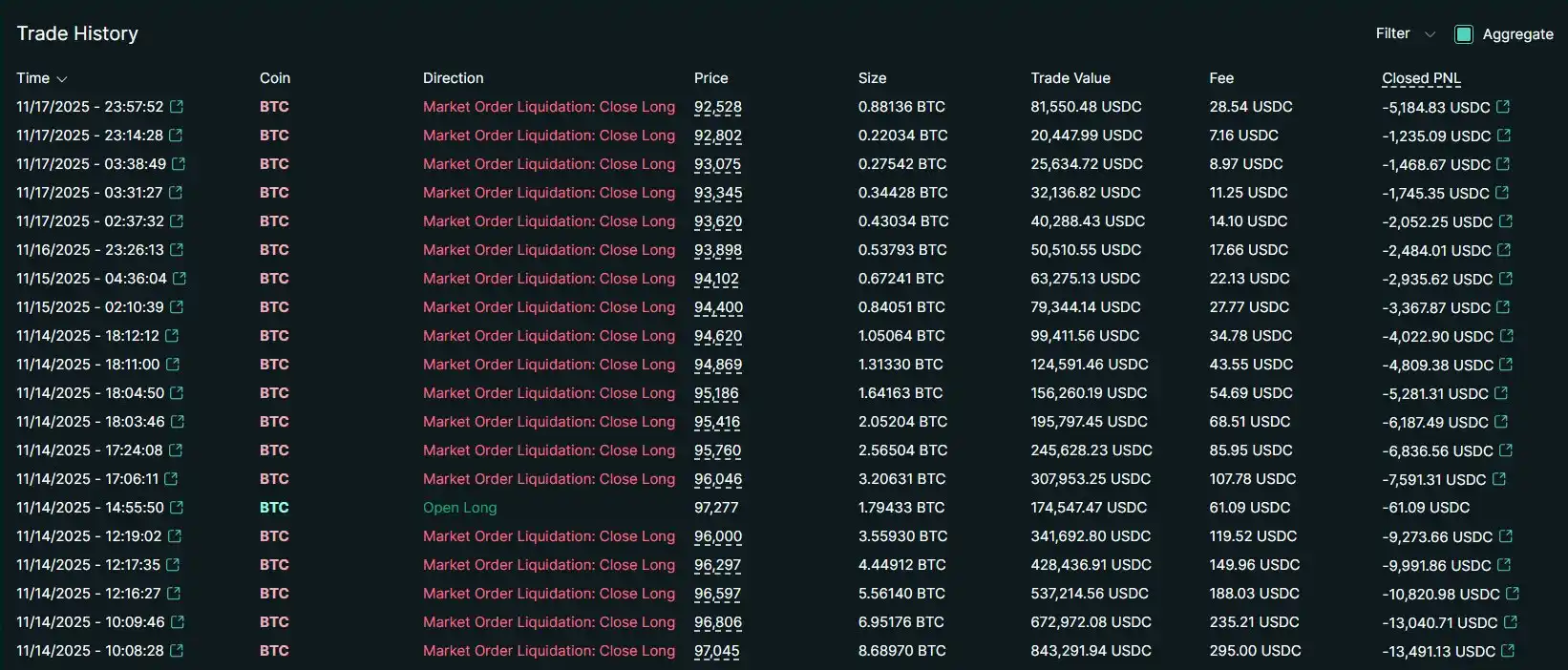Image resolution: width=1568 pixels, height=670 pixels.
Task: Click share icon next to -2,052.25 USDC PNL
Action: [1506, 221]
